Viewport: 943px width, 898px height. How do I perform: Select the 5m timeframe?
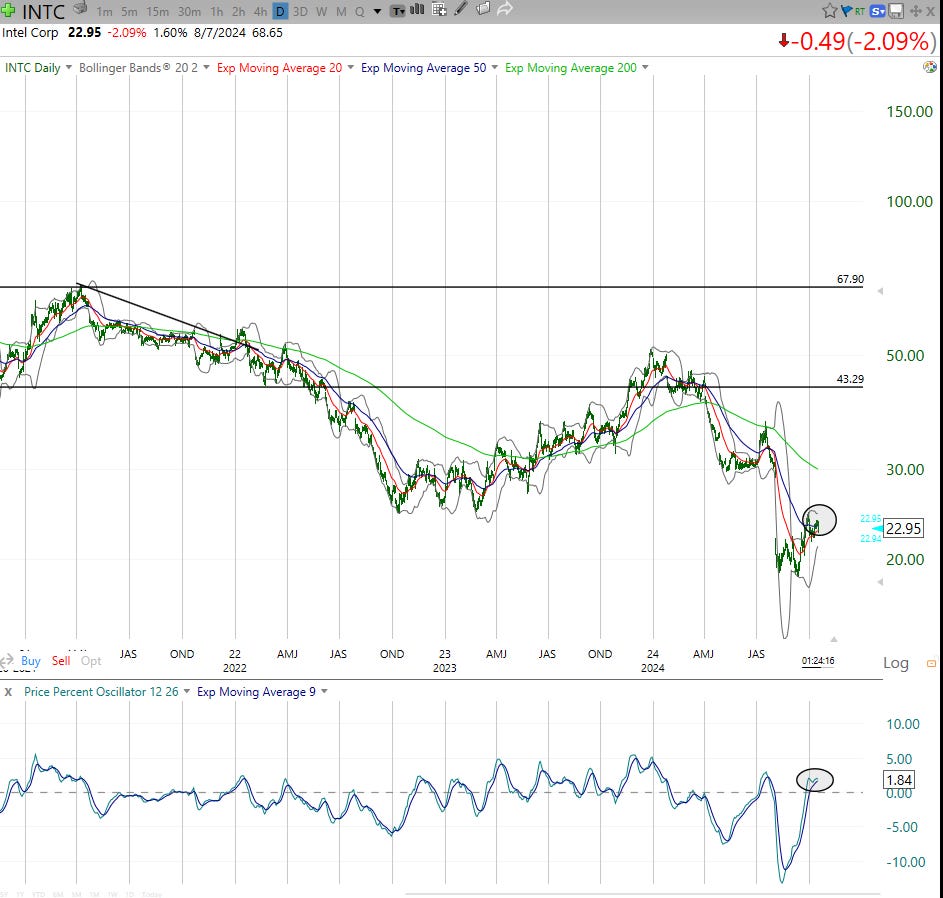click(129, 11)
